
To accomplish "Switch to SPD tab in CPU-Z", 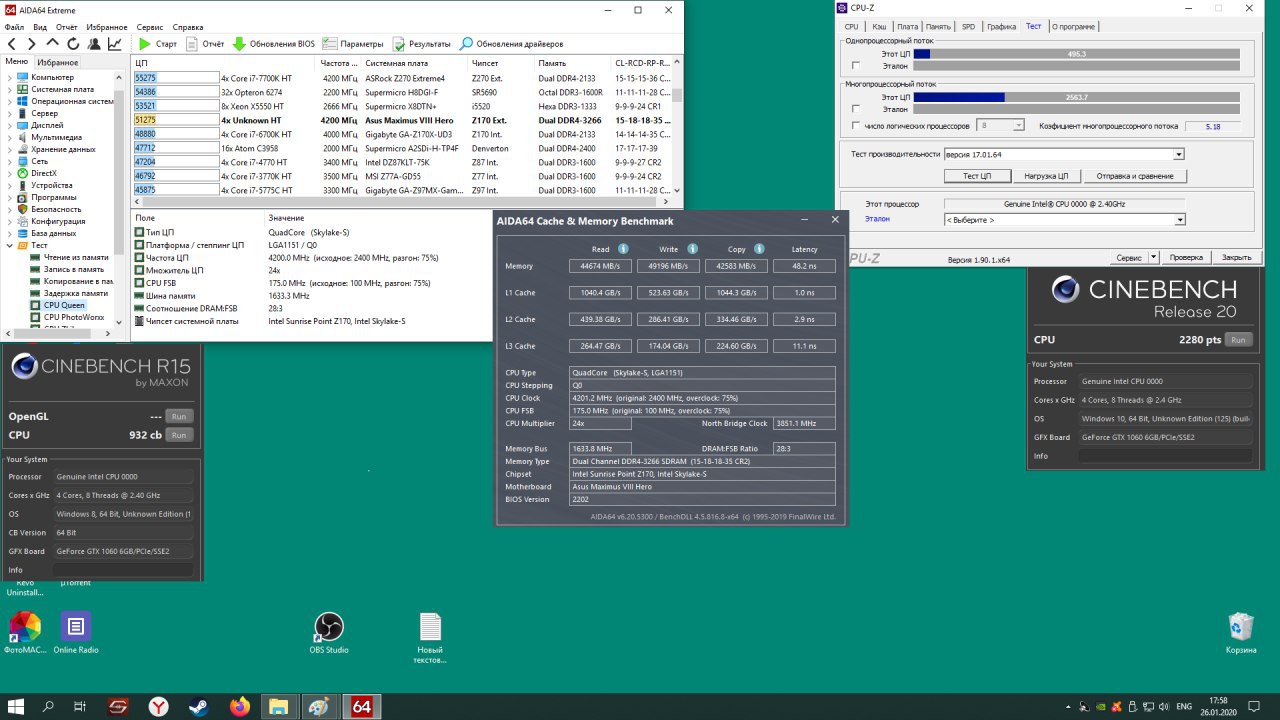I will pos(968,26).
